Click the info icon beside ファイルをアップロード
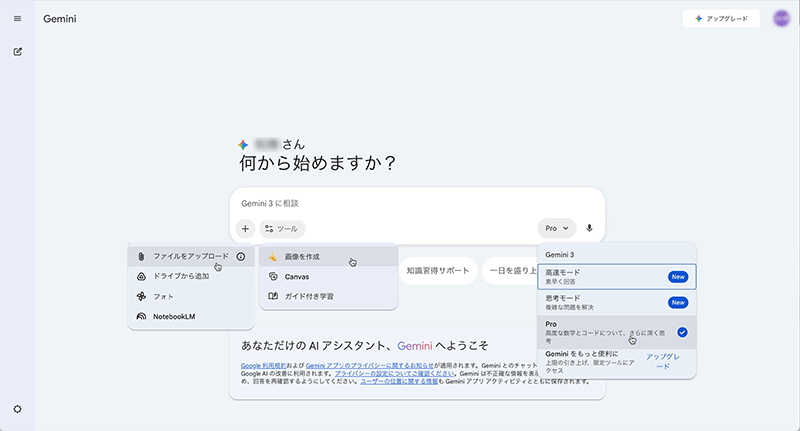 coord(240,256)
